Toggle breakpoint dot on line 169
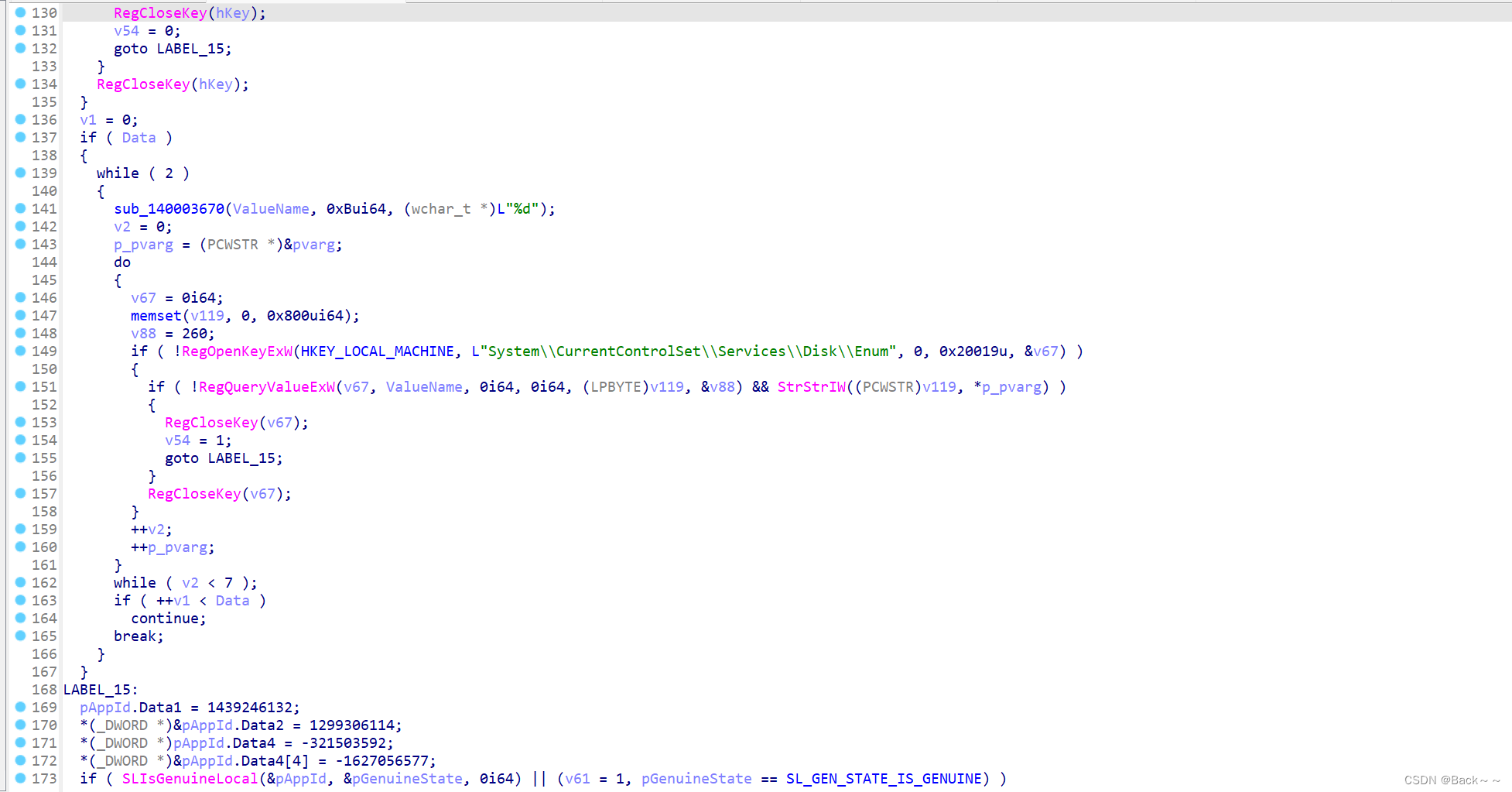 [x=20, y=707]
